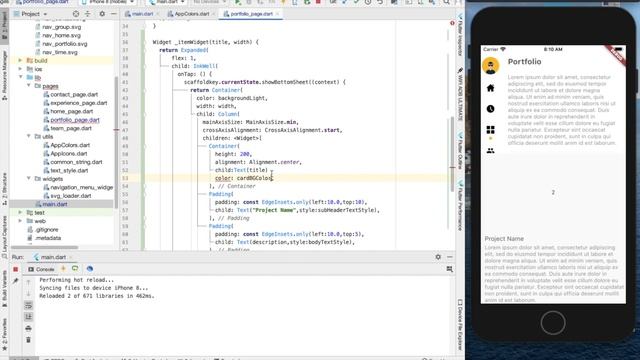
Task: Collapse the pages folder
Action: click(29, 86)
